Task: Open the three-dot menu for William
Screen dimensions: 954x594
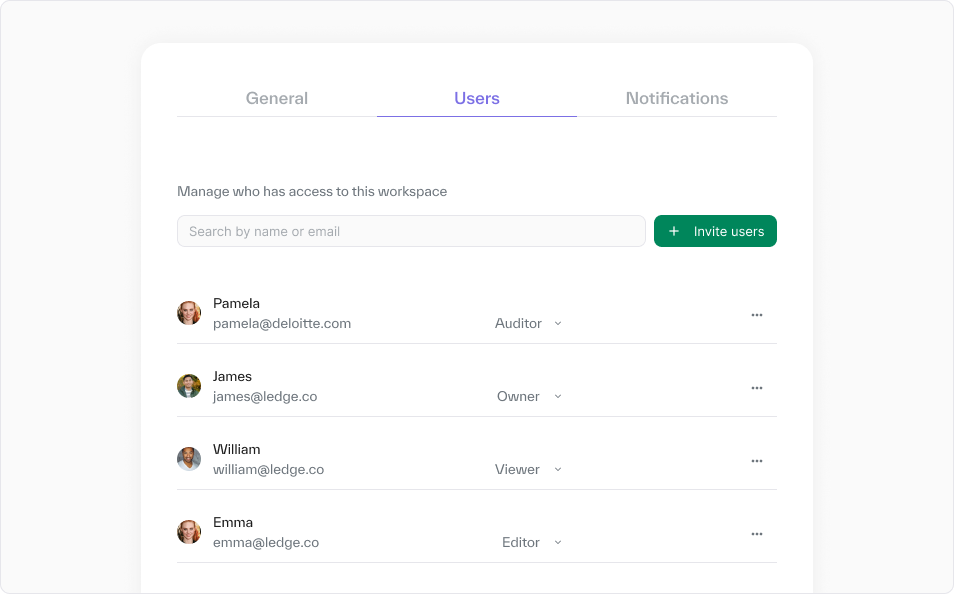Action: [x=757, y=461]
